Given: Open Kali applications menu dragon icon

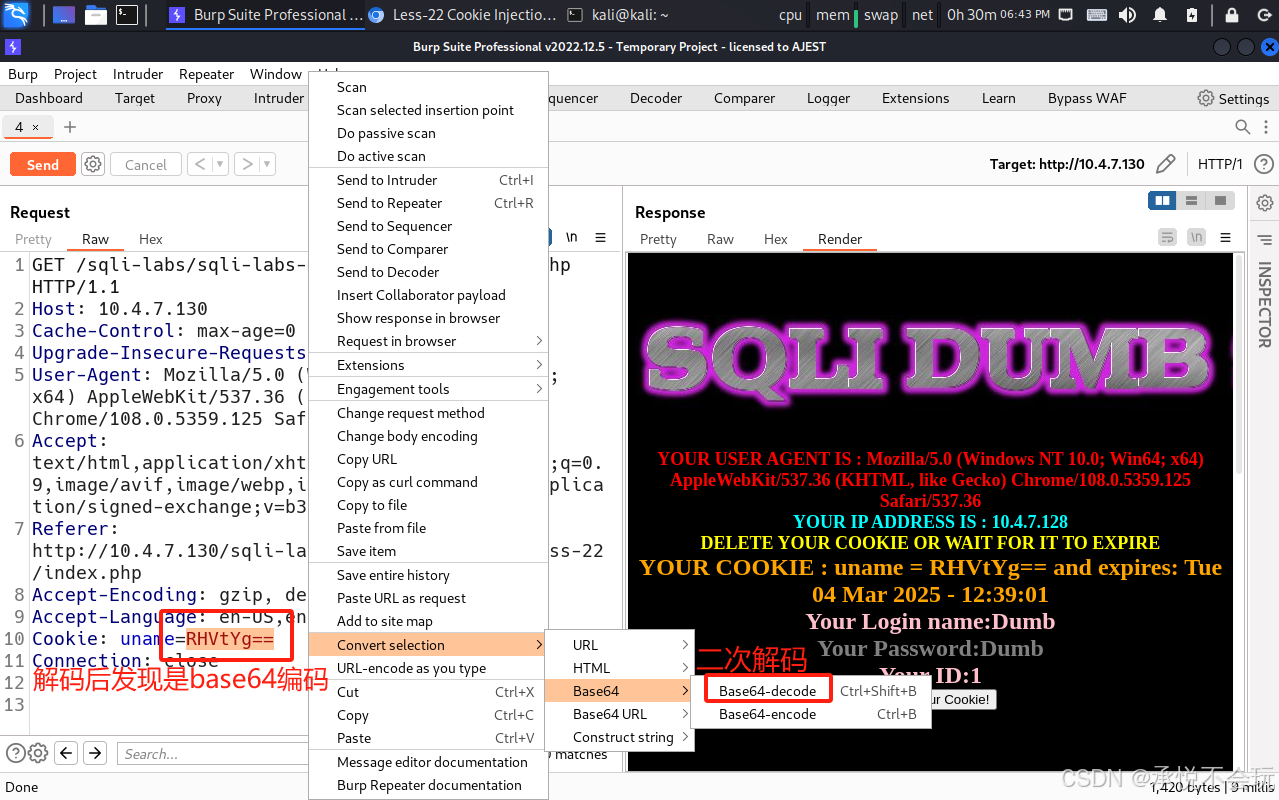Looking at the screenshot, I should [16, 15].
